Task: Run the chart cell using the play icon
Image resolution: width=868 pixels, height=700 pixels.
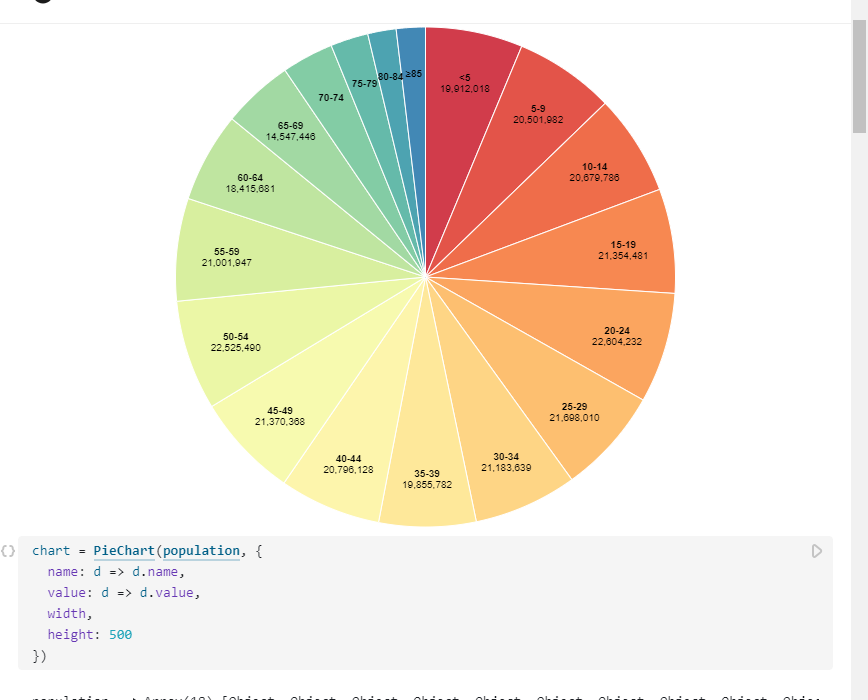Action: coord(817,550)
